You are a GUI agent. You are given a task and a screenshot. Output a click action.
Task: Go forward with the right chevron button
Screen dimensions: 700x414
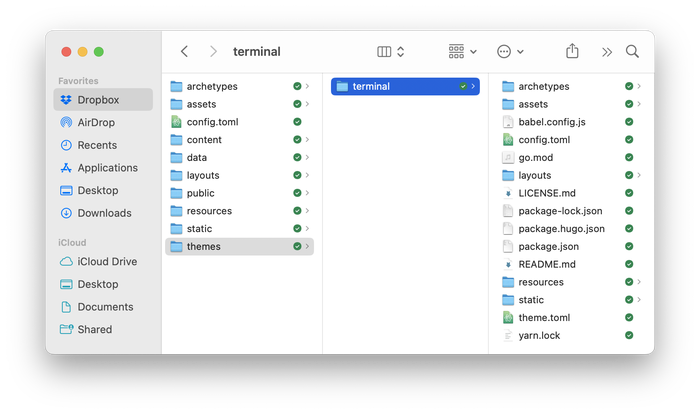tap(213, 52)
